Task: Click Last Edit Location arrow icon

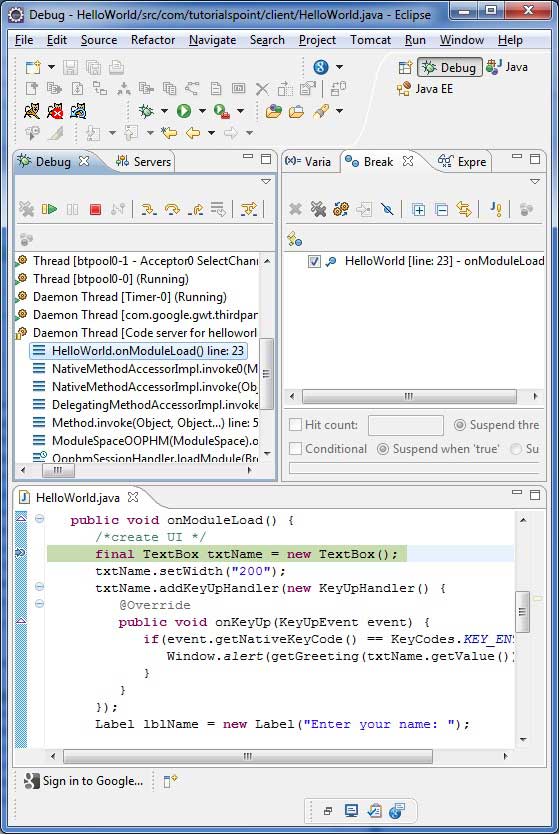Action: tap(169, 133)
